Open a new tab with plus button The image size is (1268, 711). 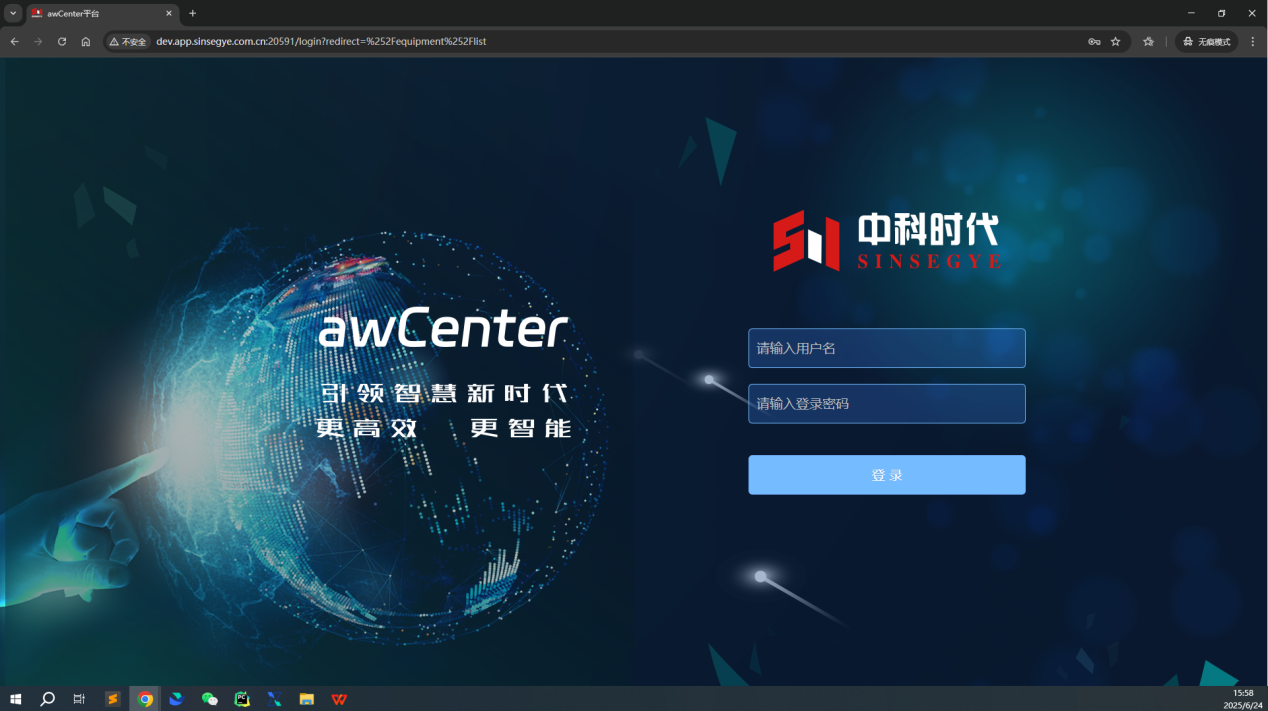(193, 13)
